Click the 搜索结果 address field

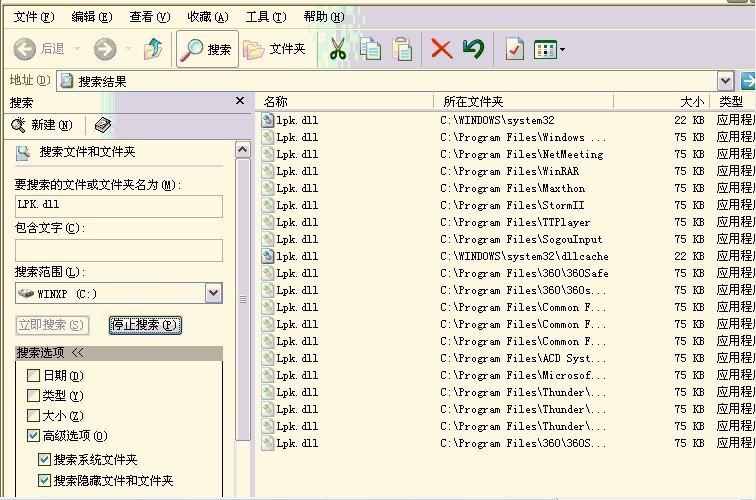[386, 81]
